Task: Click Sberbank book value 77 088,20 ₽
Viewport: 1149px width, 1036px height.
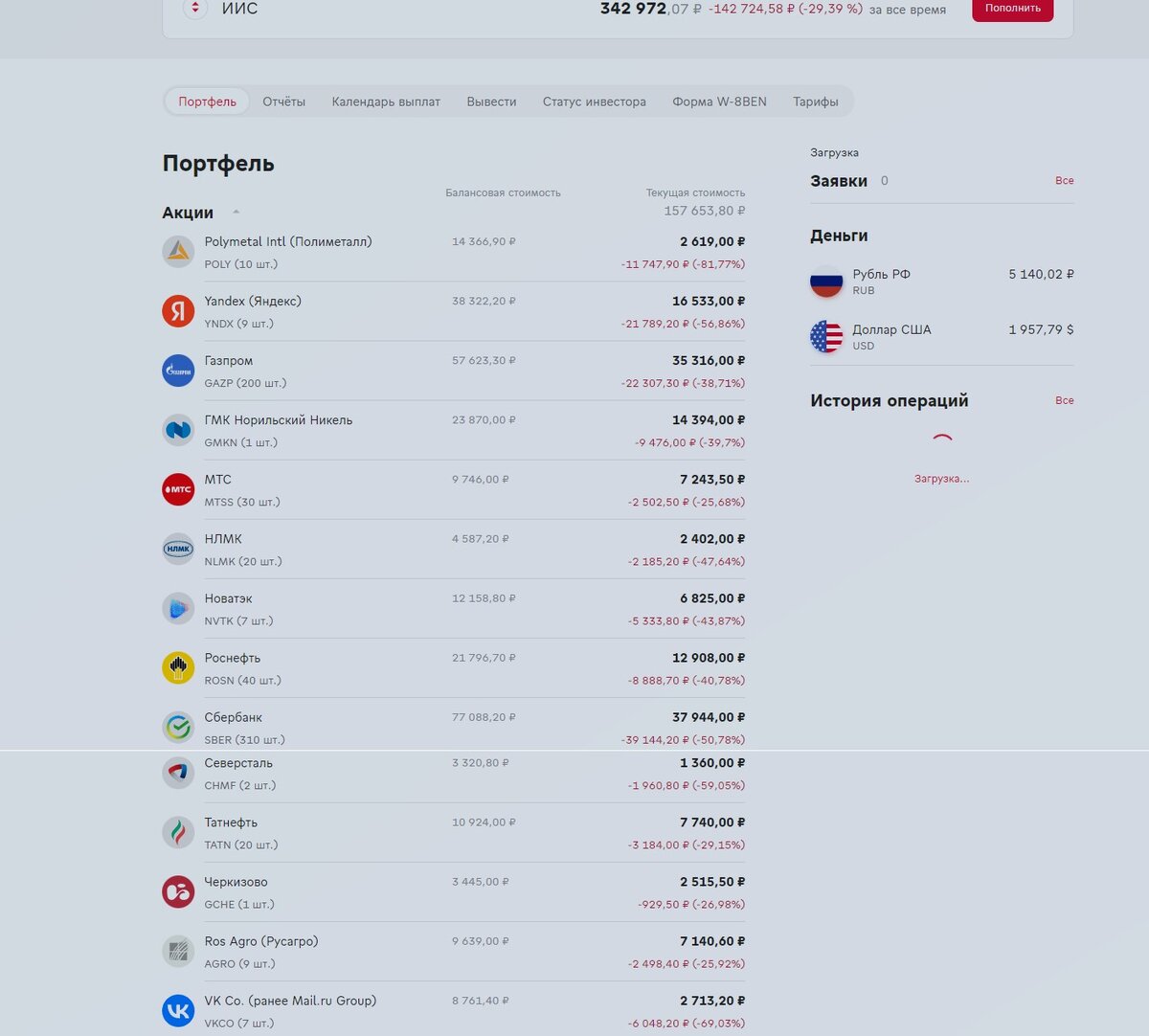Action: 484,717
